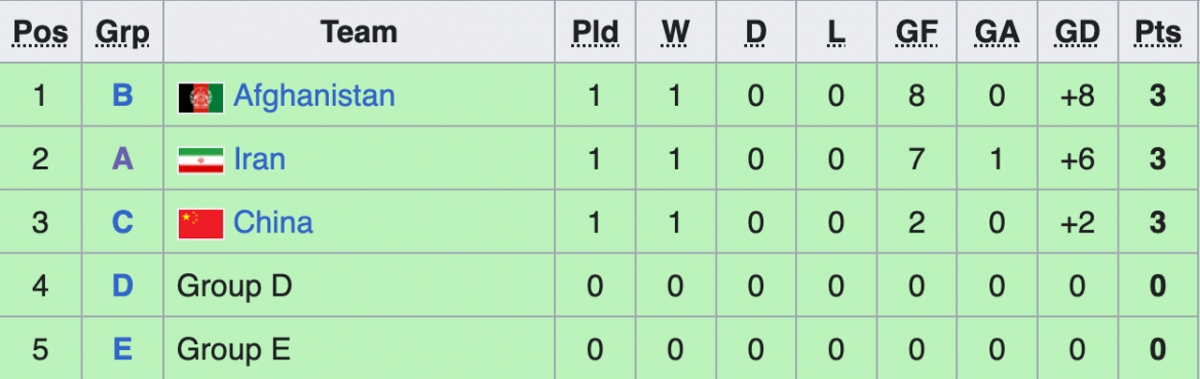Open the Afghanistan team link
The height and width of the screenshot is (379, 1200).
pos(314,96)
